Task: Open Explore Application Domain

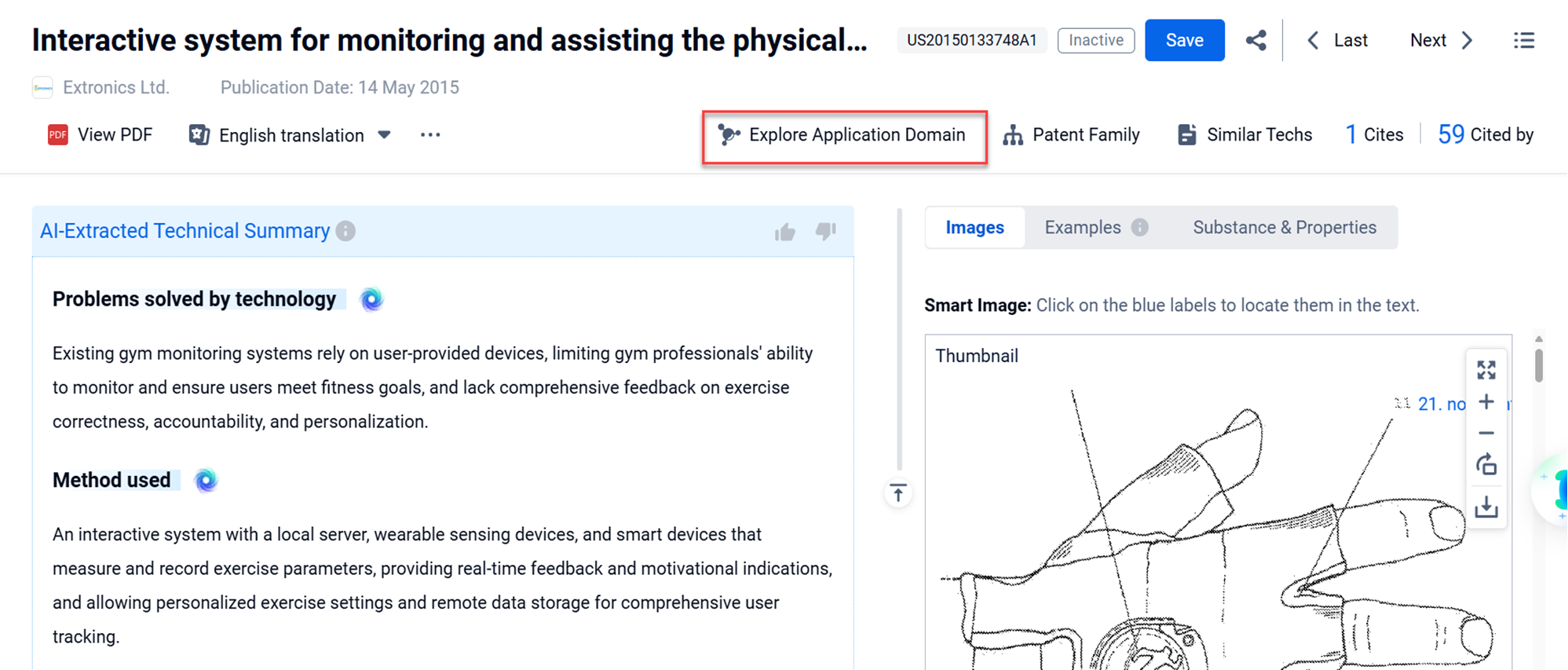Action: [844, 135]
